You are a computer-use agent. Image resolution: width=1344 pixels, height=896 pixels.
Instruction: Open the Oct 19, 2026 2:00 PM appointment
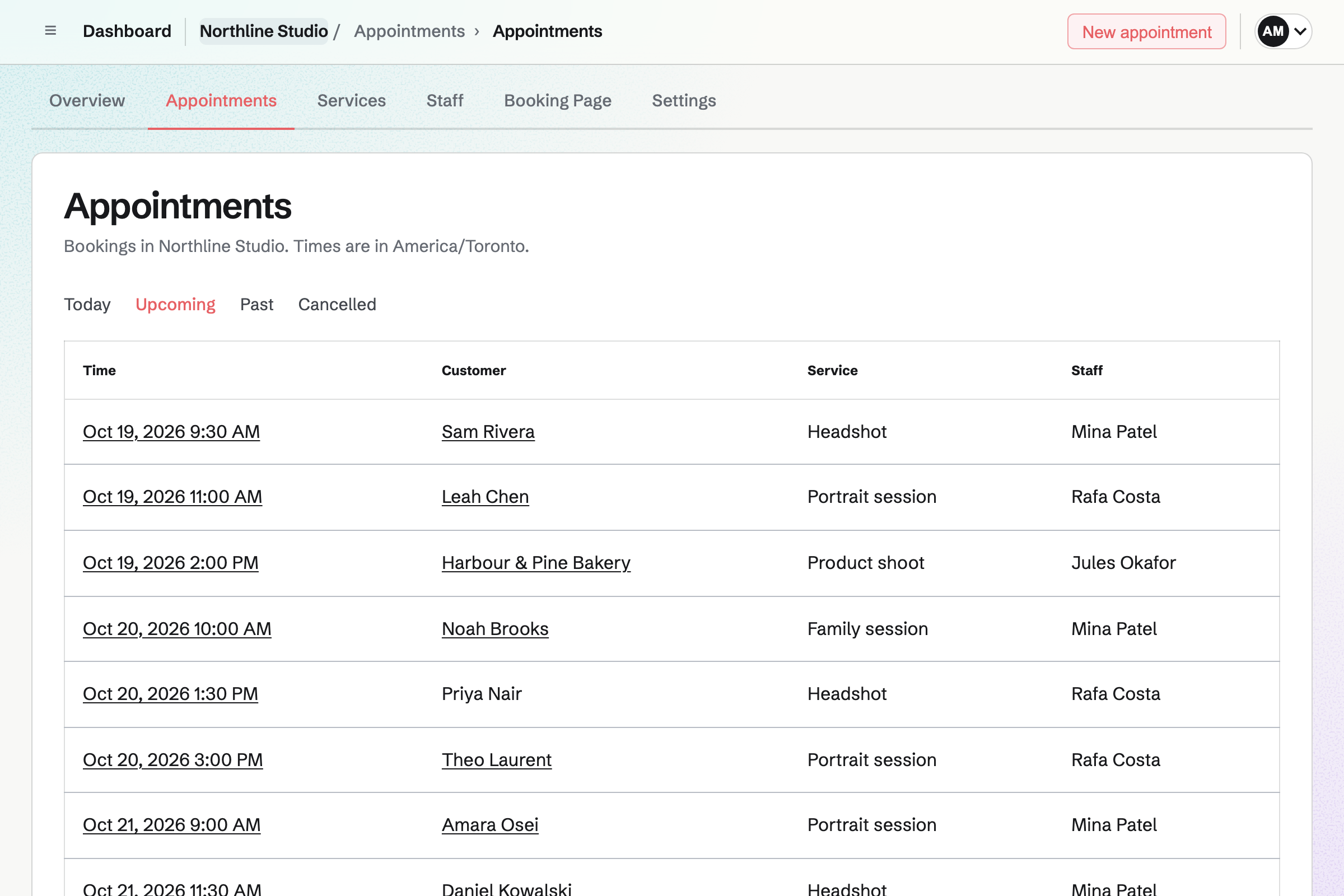171,563
